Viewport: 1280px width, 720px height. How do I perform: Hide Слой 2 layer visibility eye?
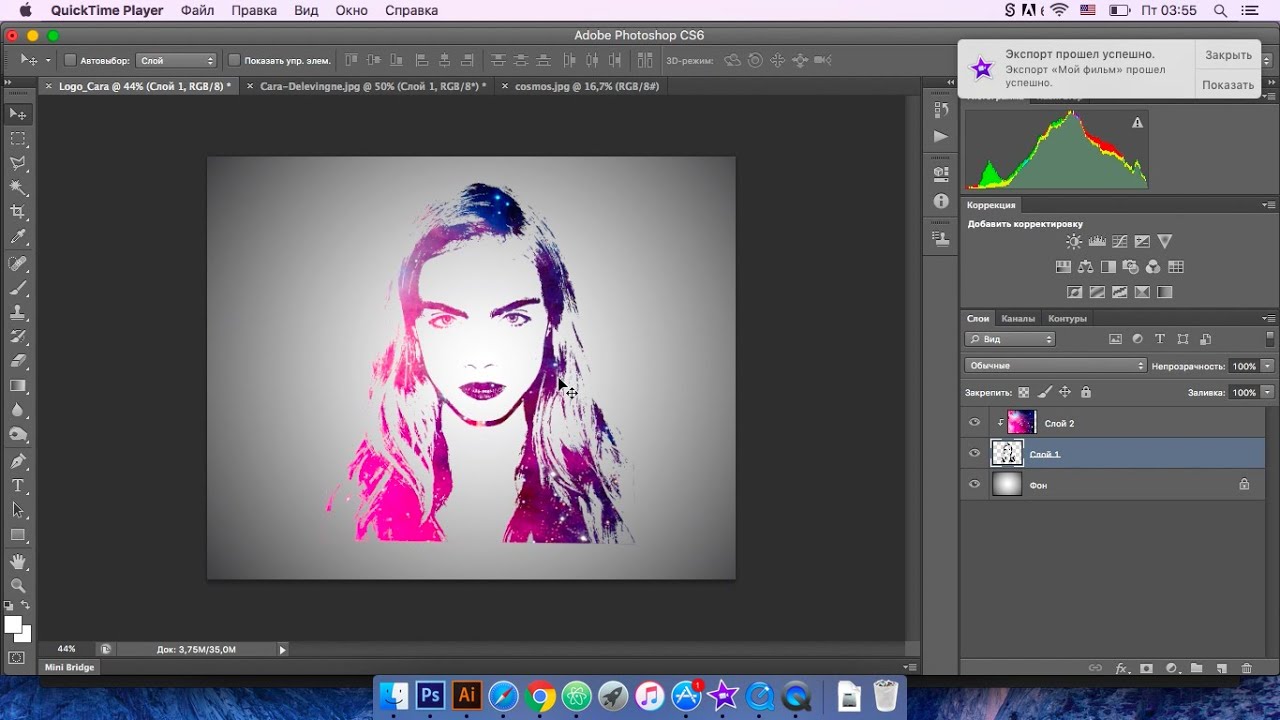click(974, 423)
